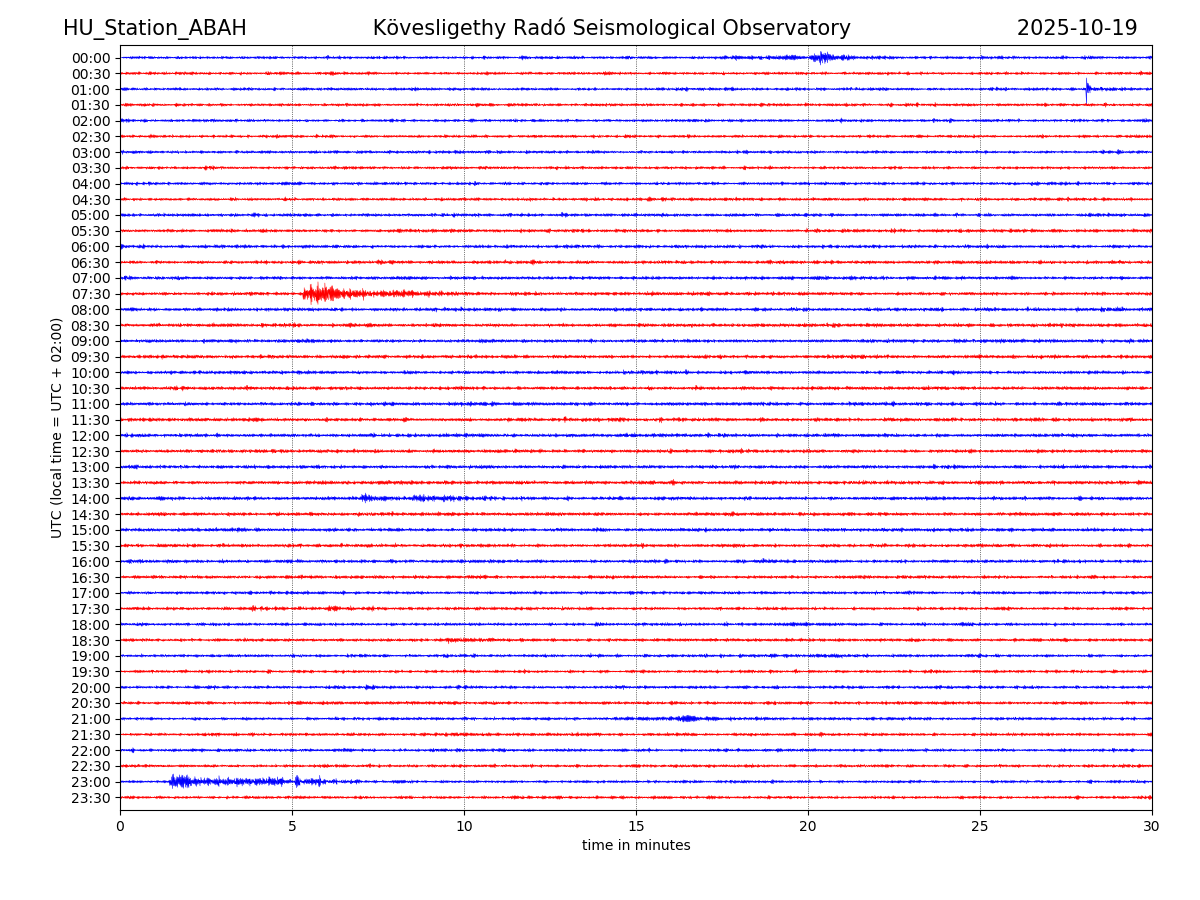Click the 30 tick on the minutes axis
1200x900 pixels.
point(1151,826)
